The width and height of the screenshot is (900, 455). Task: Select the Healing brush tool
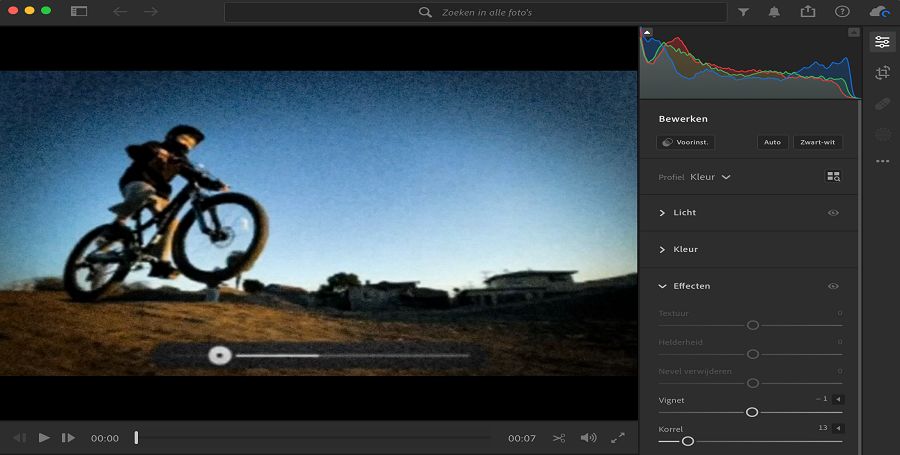click(x=882, y=104)
